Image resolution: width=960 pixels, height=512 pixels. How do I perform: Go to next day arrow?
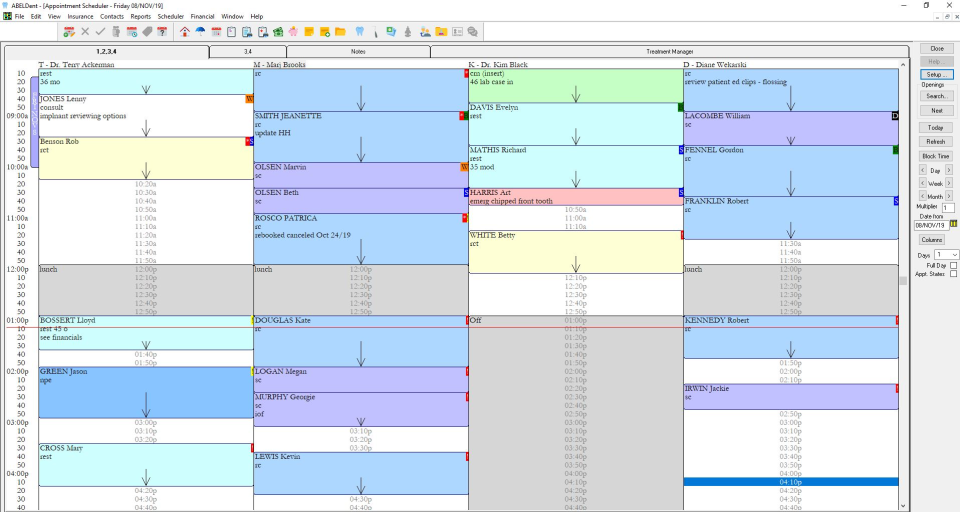click(949, 170)
